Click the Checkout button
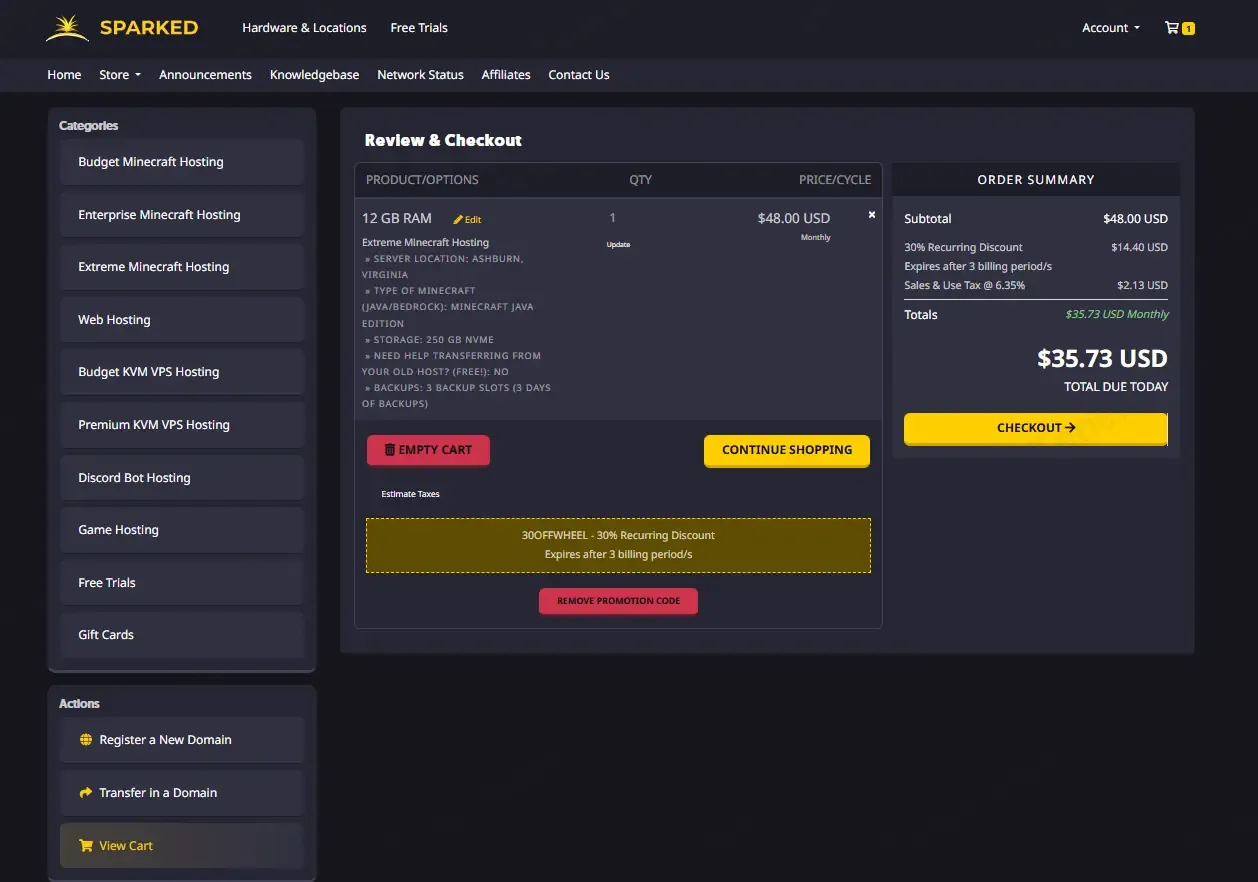The height and width of the screenshot is (882, 1258). (x=1036, y=428)
